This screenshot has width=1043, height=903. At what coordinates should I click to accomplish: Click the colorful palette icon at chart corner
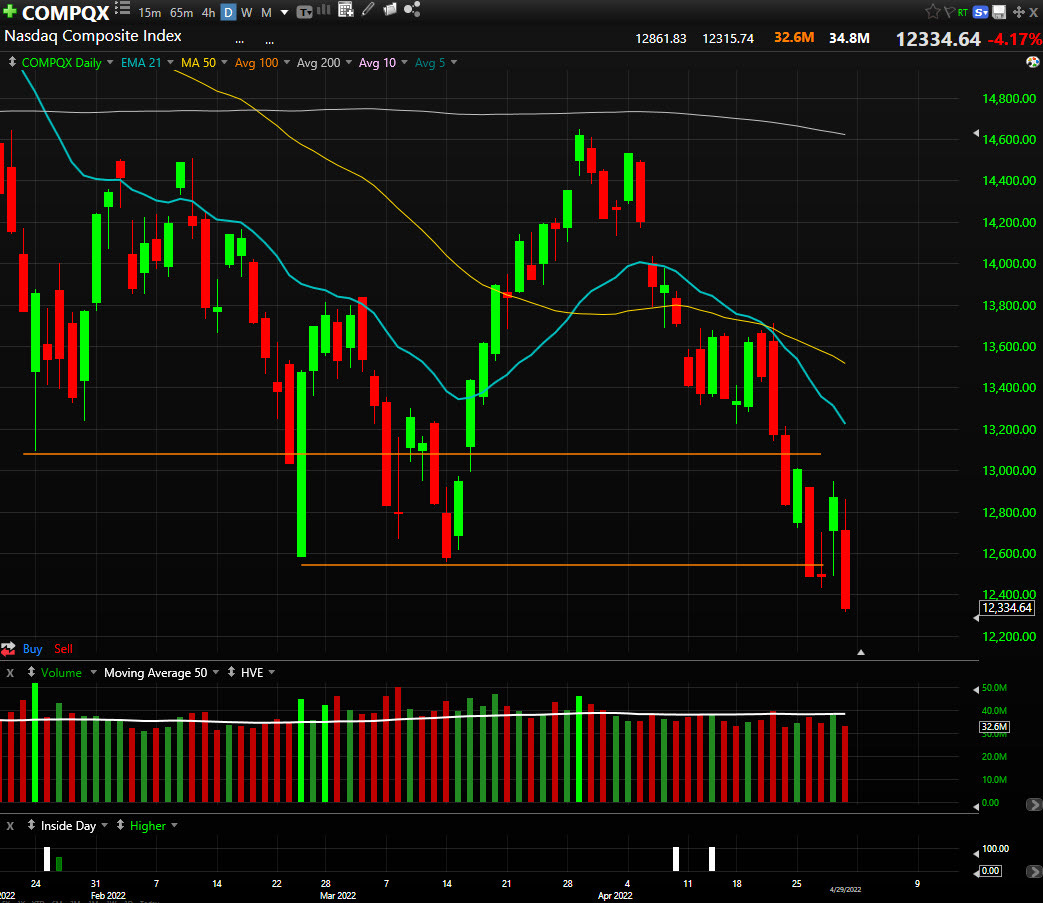coord(1032,62)
